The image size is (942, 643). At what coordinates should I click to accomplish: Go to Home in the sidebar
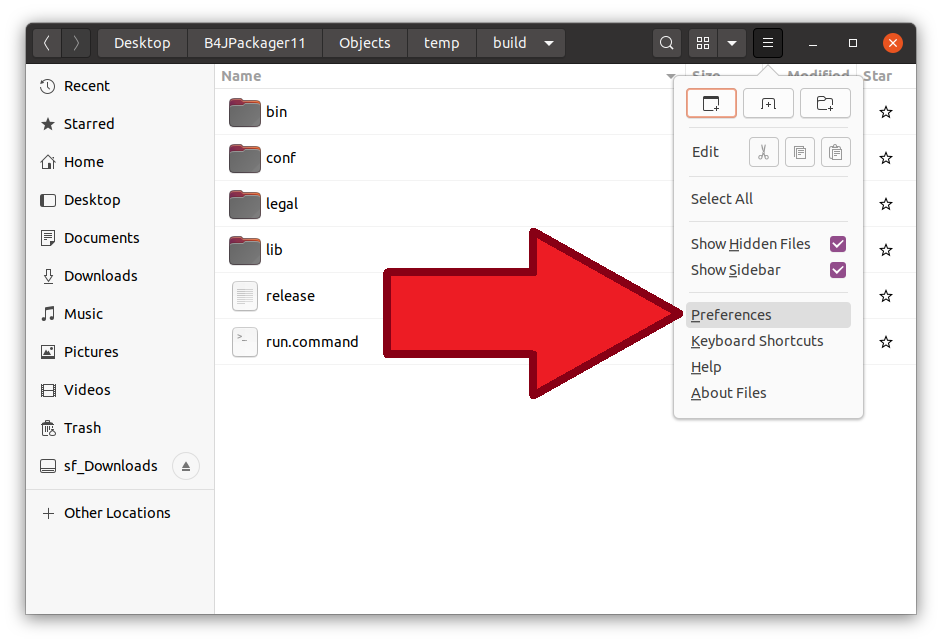pyautogui.click(x=120, y=162)
